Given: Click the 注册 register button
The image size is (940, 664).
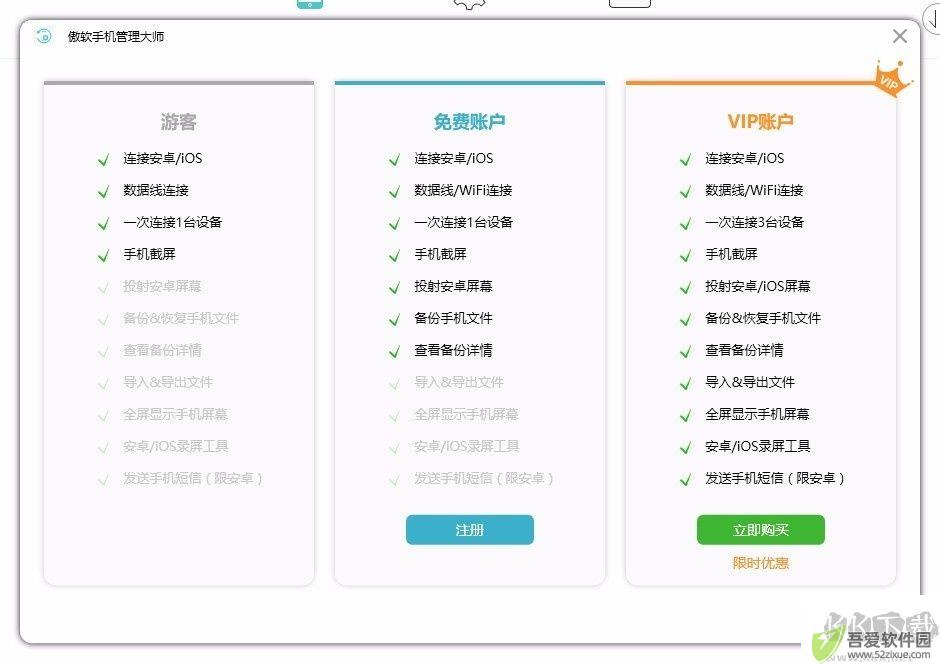Looking at the screenshot, I should coord(469,530).
